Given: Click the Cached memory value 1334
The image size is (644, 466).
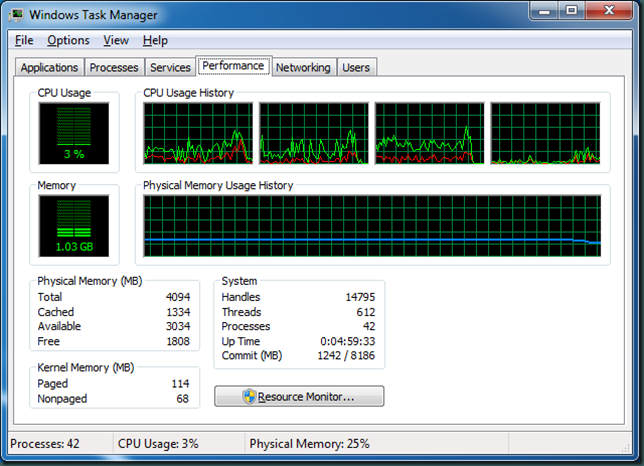Looking at the screenshot, I should (x=178, y=312).
